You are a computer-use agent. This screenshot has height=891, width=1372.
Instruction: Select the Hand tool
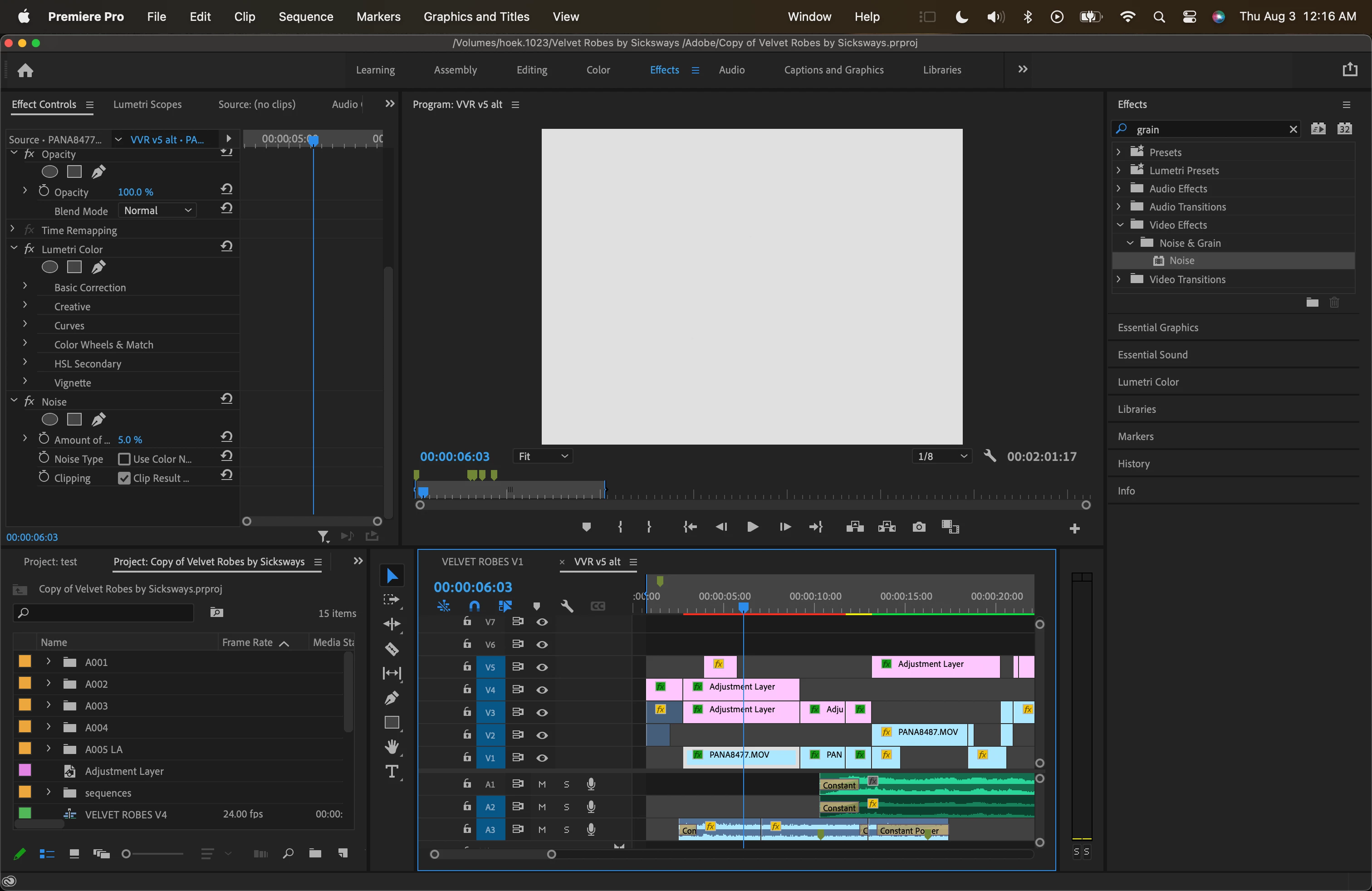point(392,747)
